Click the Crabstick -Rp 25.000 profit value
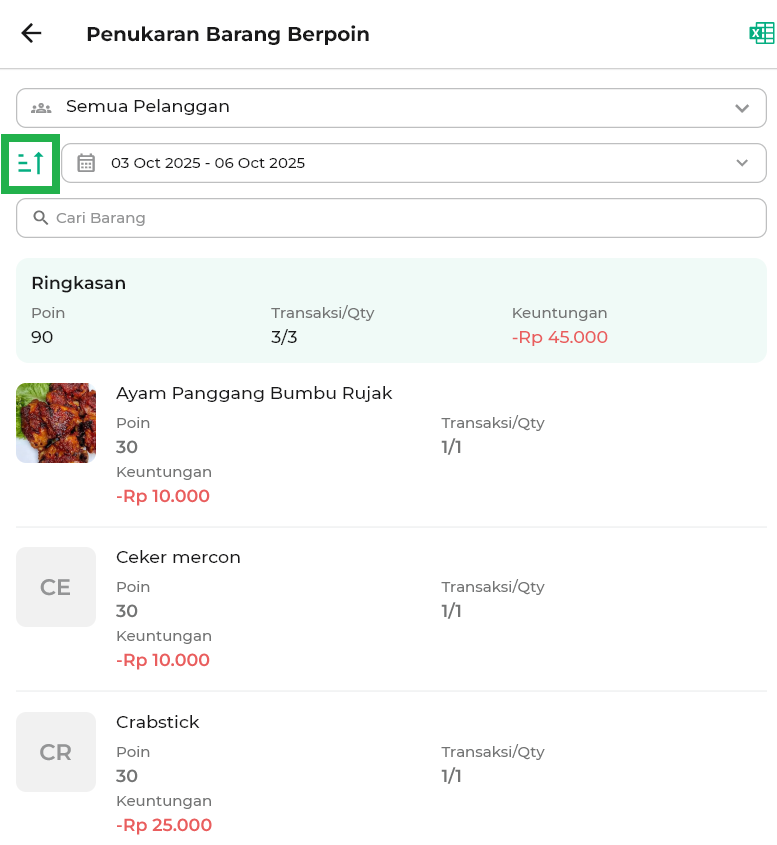Image resolution: width=777 pixels, height=845 pixels. [x=164, y=825]
